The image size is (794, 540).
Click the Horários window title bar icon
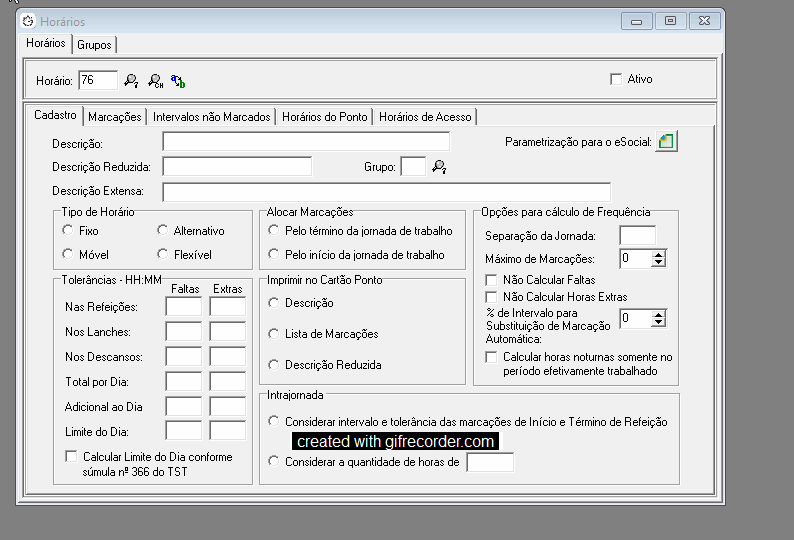28,21
